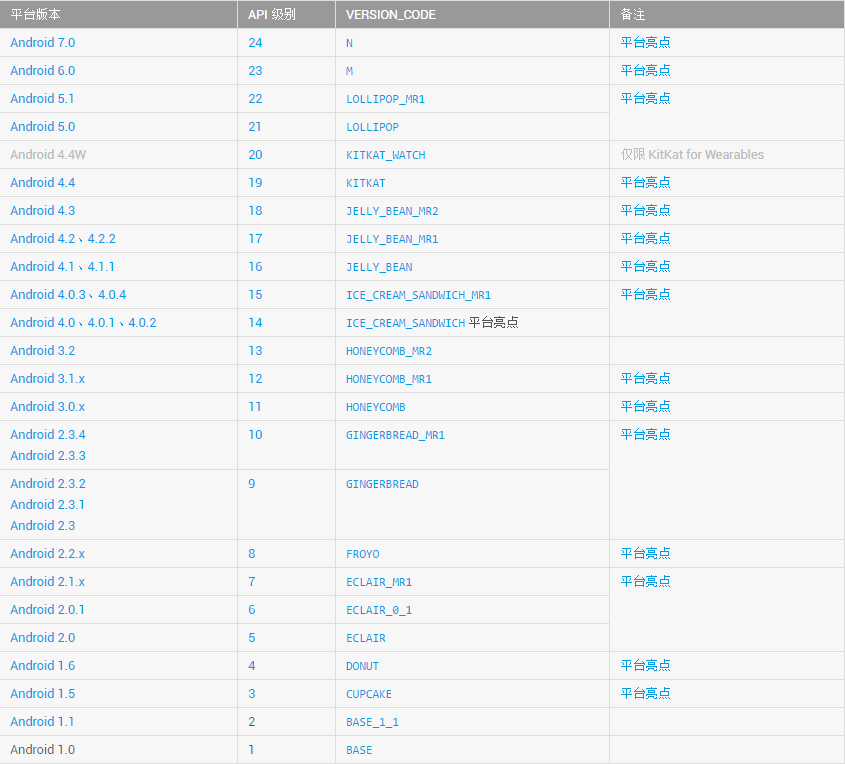Click JELLY_BEAN_MR2 version code
845x764 pixels.
pyautogui.click(x=392, y=211)
